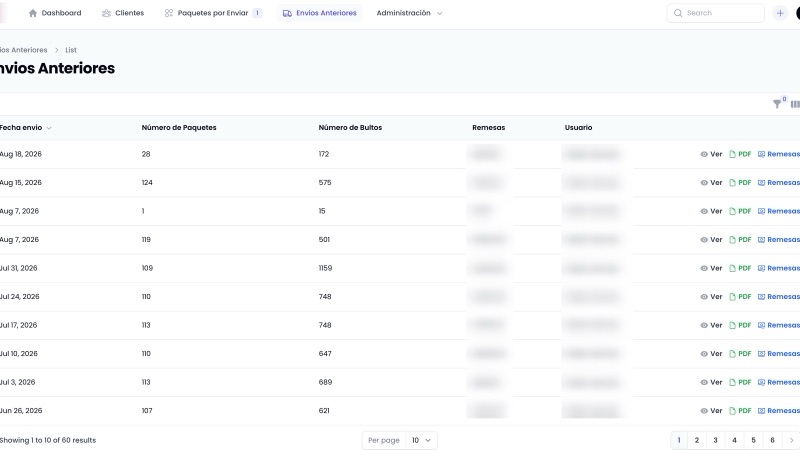Open Remesas for Jul 17, 2026

tap(779, 326)
